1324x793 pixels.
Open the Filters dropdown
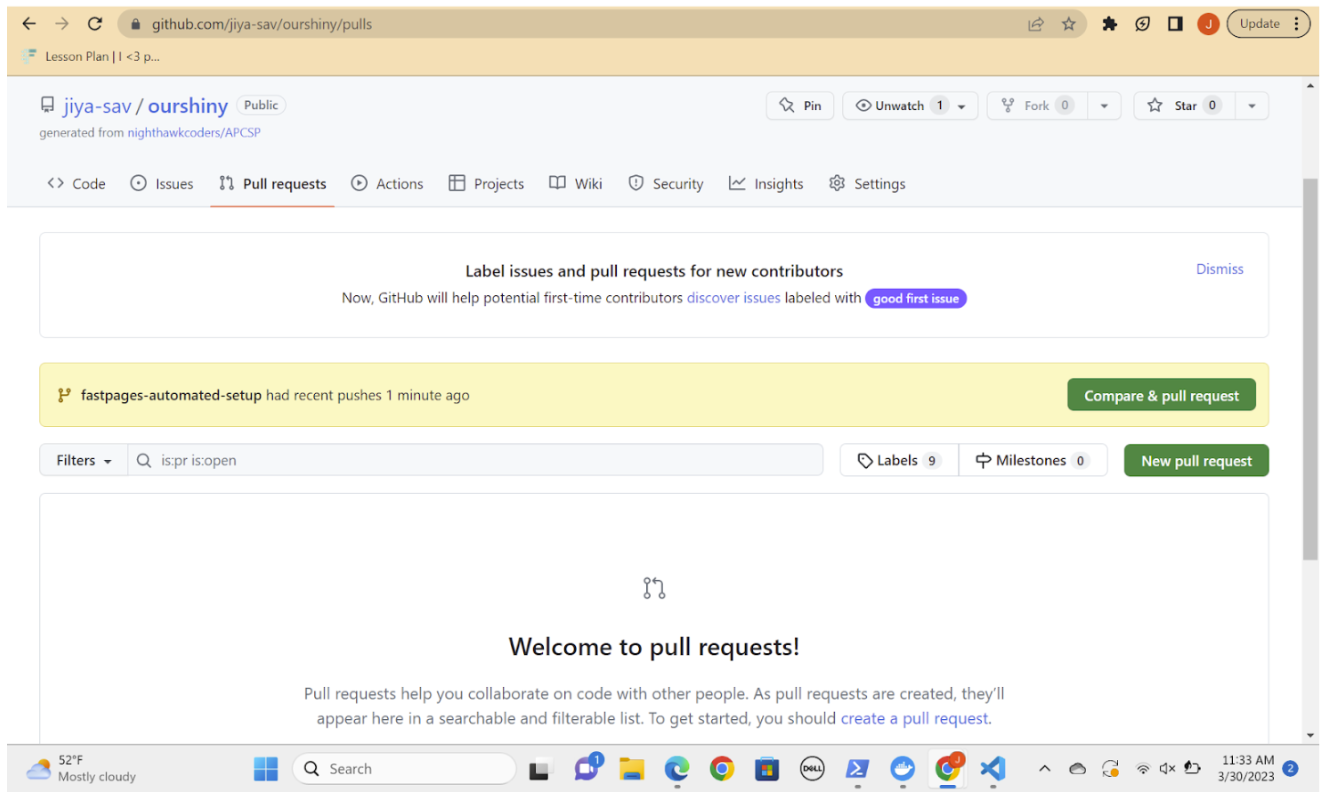[84, 460]
